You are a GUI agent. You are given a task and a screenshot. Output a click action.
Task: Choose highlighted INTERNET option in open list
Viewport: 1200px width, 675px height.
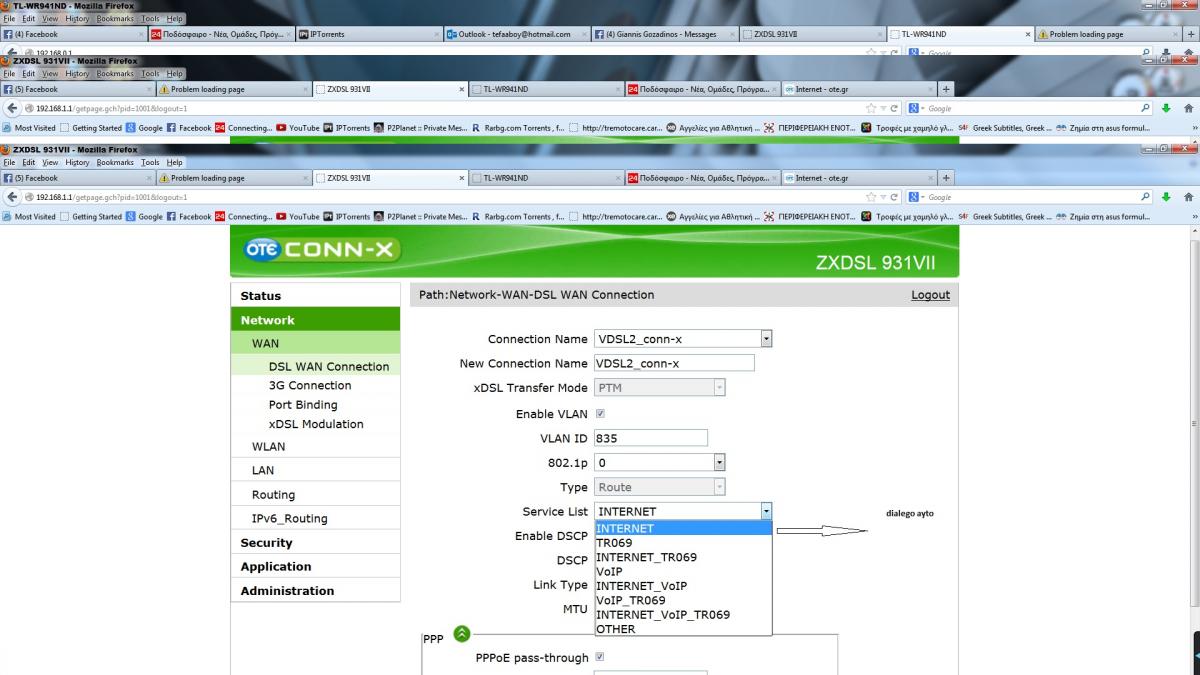point(683,528)
